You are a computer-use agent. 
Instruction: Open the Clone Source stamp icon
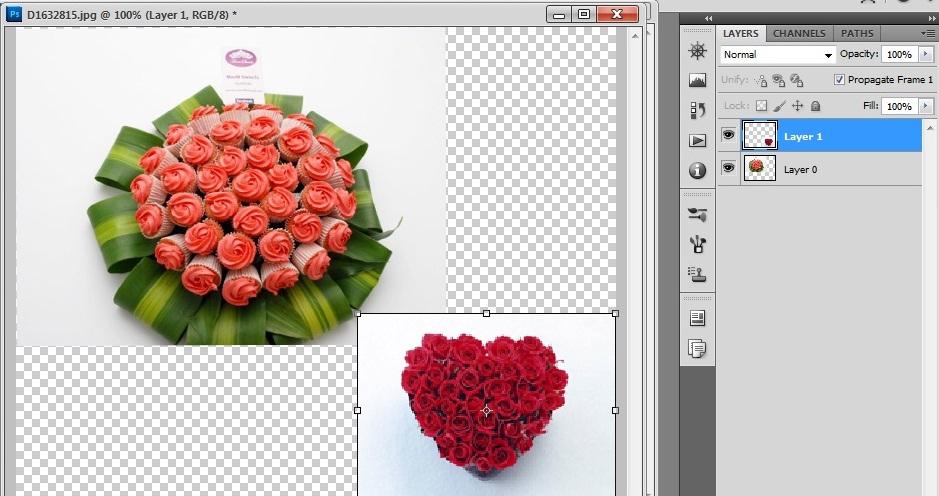[697, 273]
